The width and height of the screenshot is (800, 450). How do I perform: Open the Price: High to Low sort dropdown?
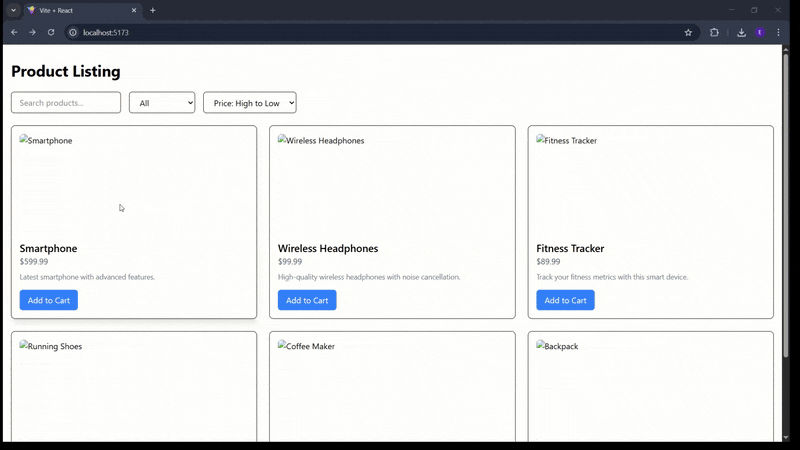[x=249, y=103]
